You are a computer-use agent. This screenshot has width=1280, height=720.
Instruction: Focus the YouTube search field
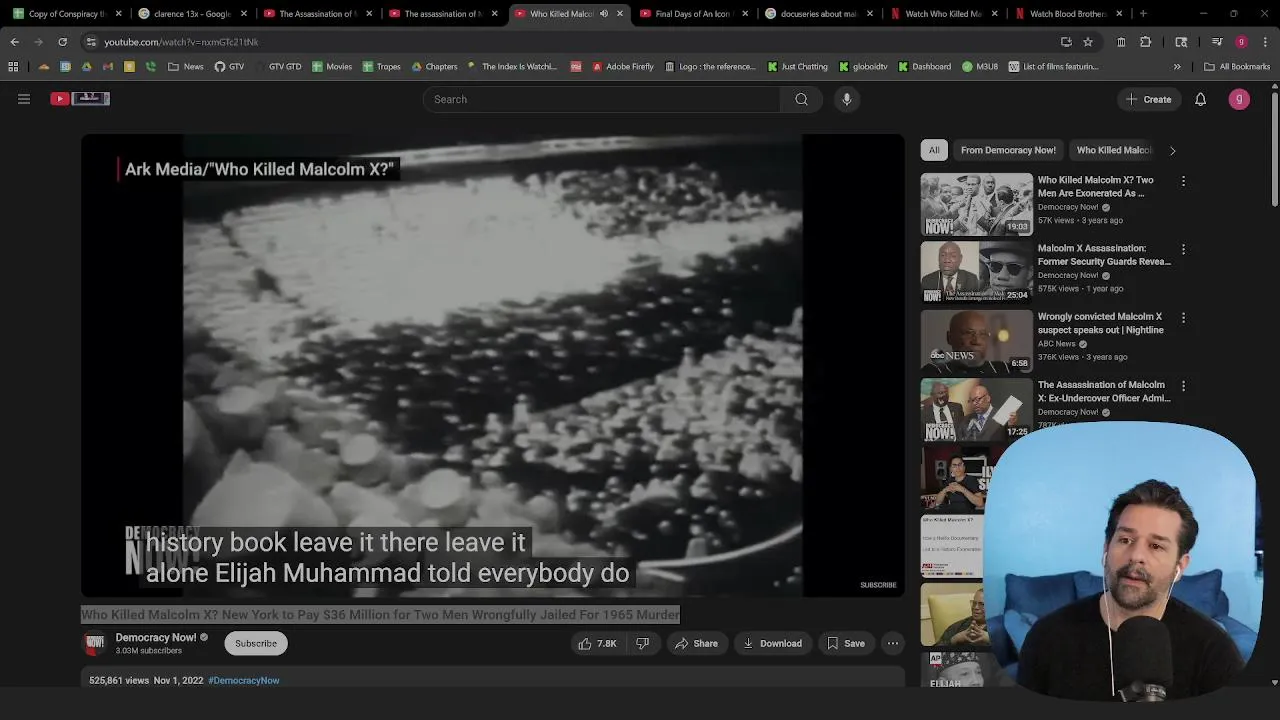coord(601,99)
